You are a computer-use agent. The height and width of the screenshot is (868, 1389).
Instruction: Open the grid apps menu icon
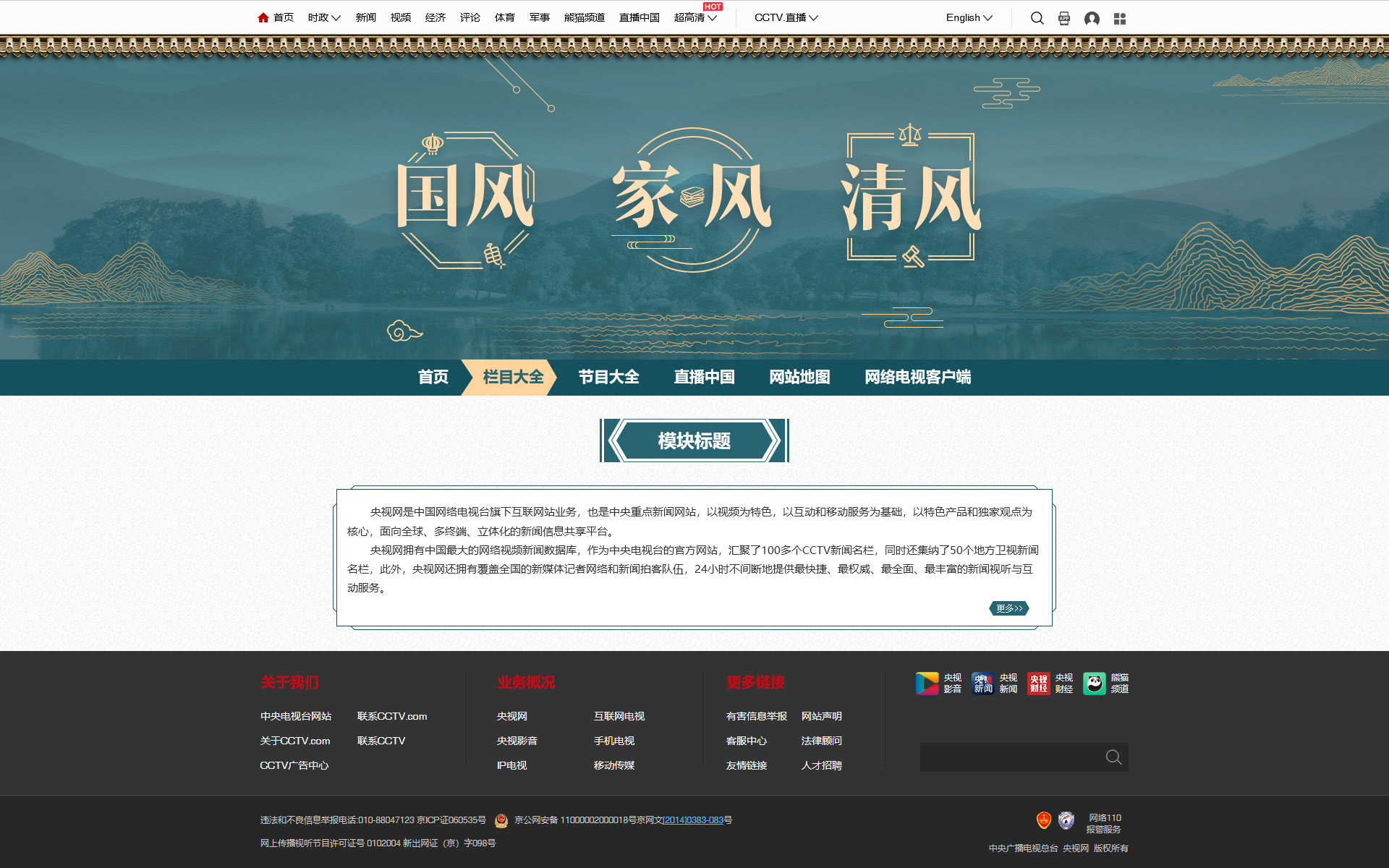point(1120,19)
